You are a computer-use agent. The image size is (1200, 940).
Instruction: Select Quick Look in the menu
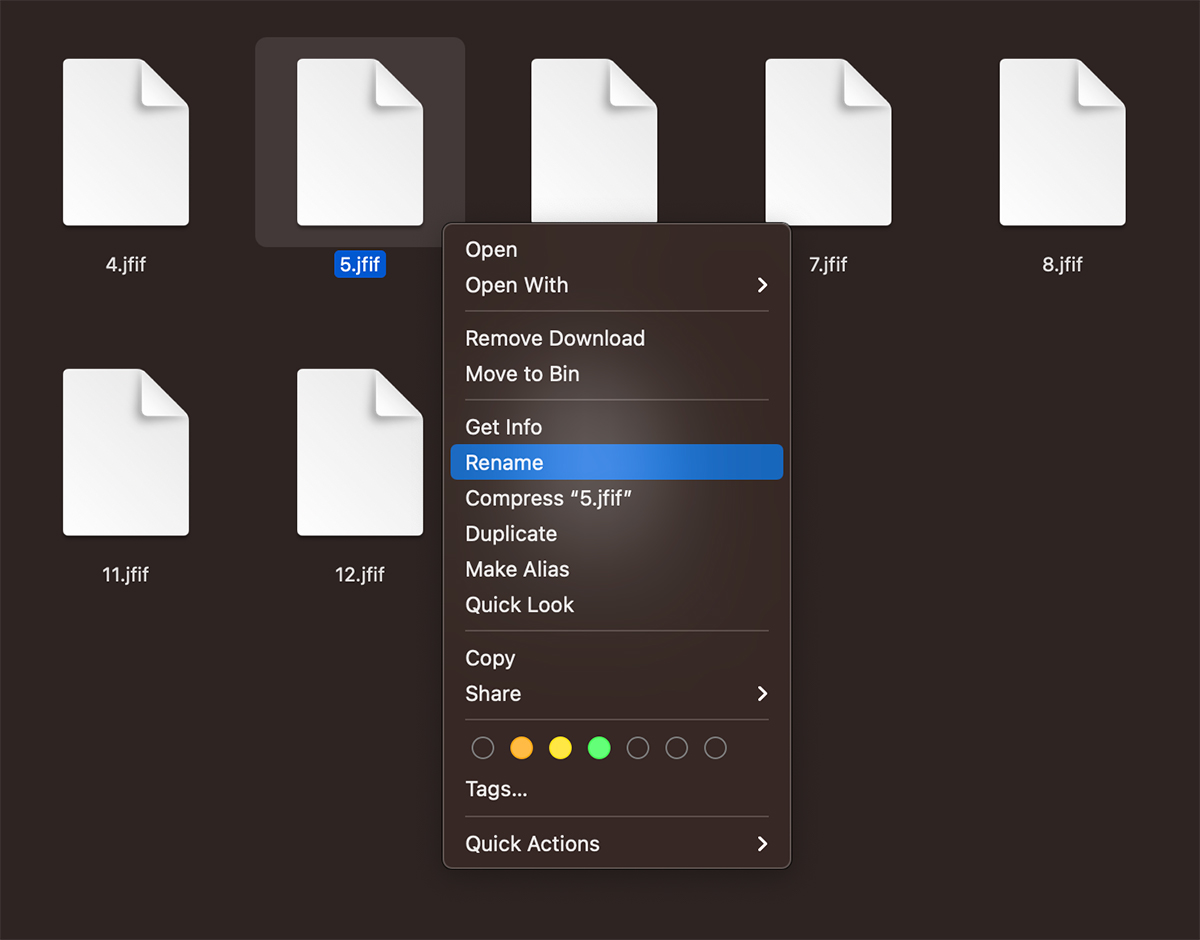617,605
